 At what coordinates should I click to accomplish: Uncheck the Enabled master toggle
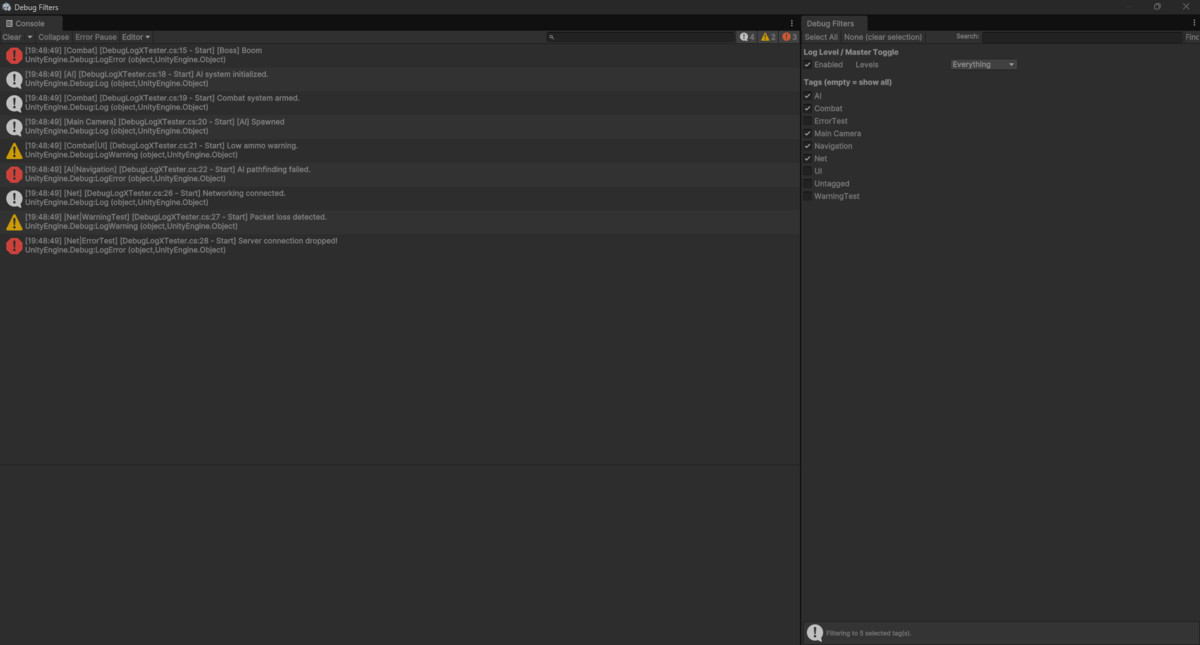coord(808,64)
